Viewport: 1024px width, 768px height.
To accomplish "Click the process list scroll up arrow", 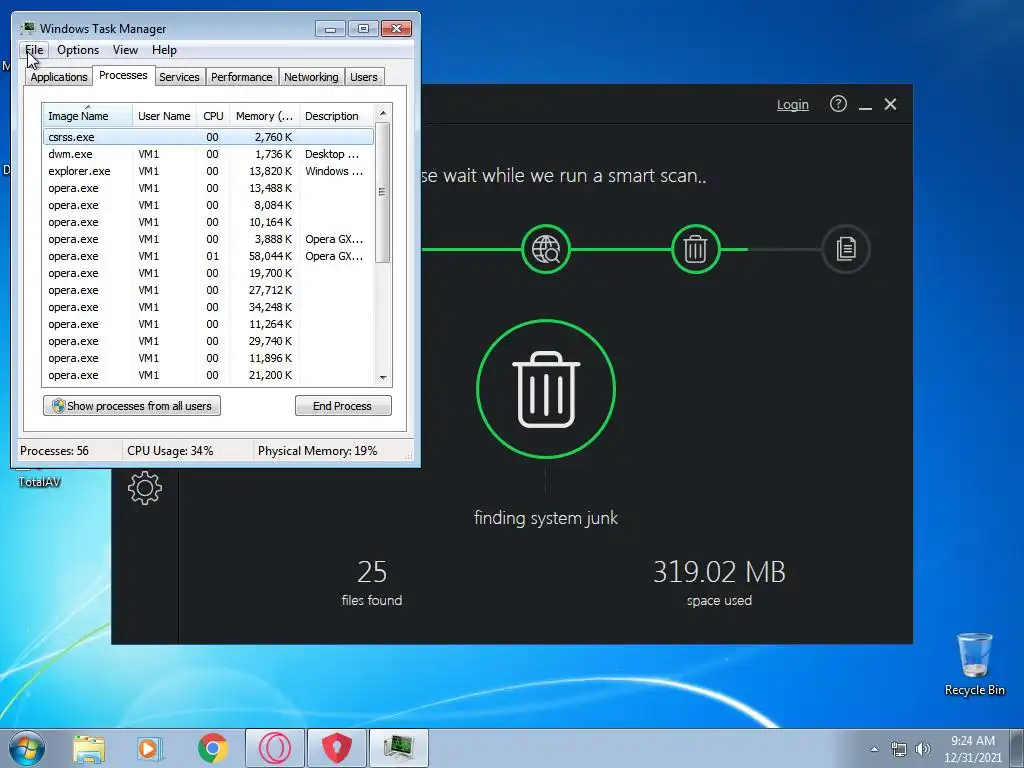I will 383,113.
